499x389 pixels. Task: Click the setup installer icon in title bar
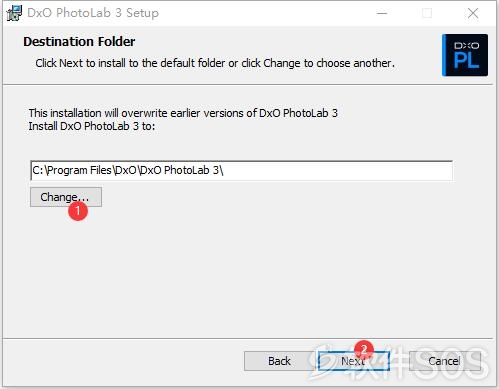pos(14,13)
